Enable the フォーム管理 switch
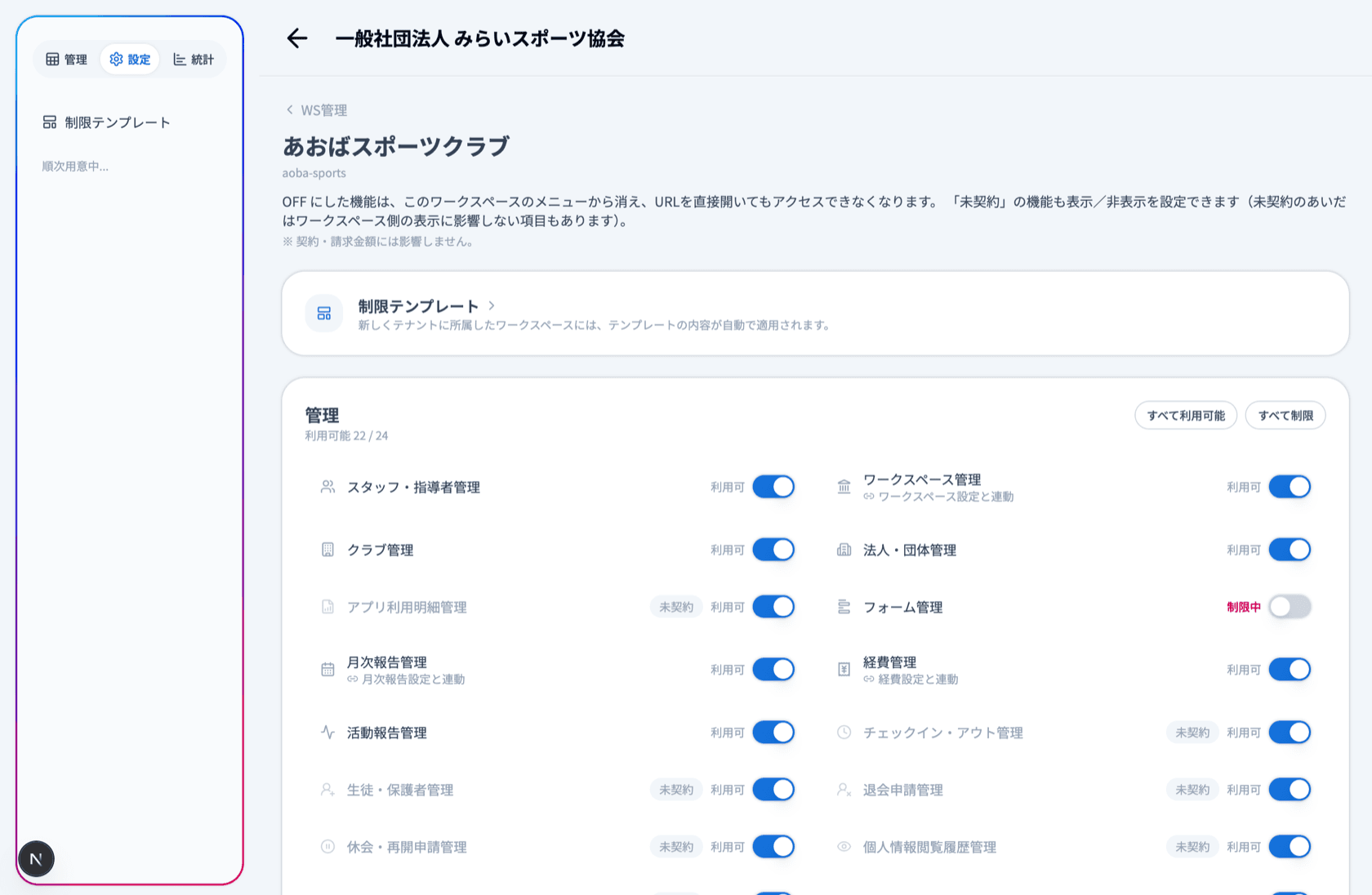1372x895 pixels. pos(1290,607)
